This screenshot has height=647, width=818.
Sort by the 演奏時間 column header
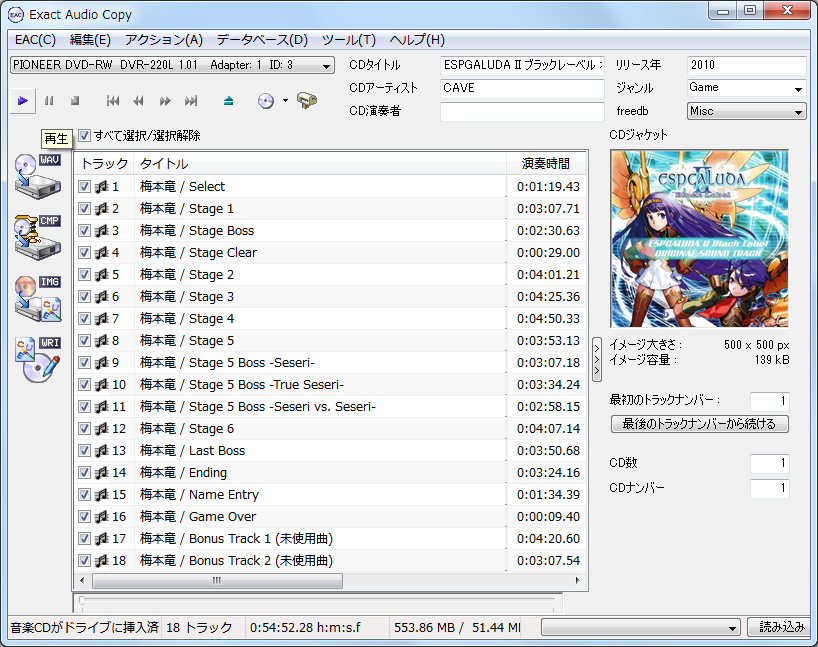pyautogui.click(x=546, y=164)
